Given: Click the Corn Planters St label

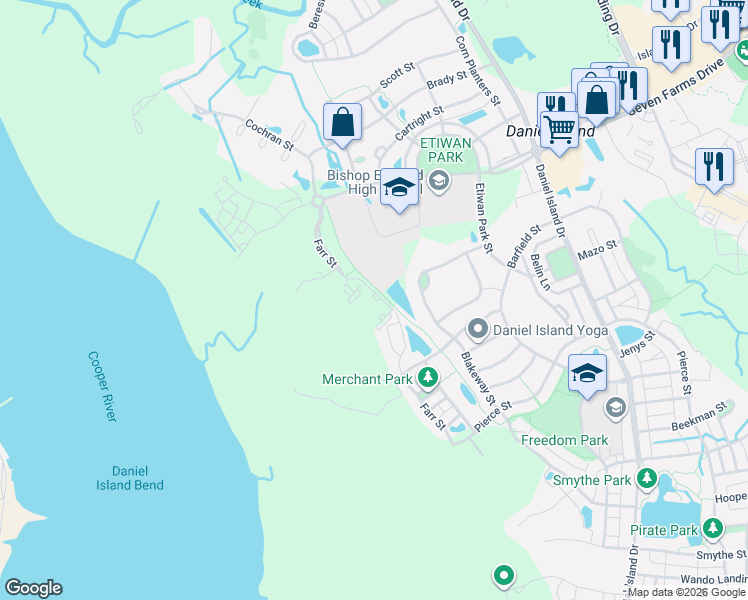Looking at the screenshot, I should click(478, 71).
